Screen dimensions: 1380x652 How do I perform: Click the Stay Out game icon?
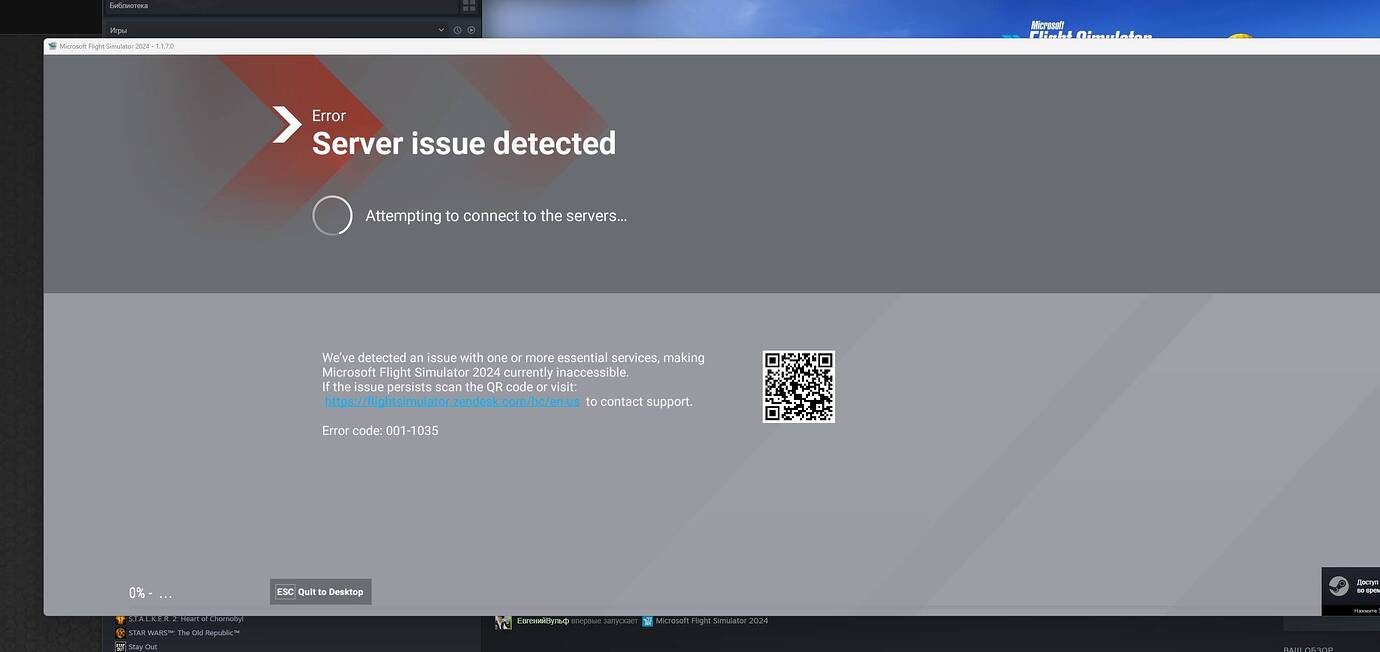click(x=120, y=646)
